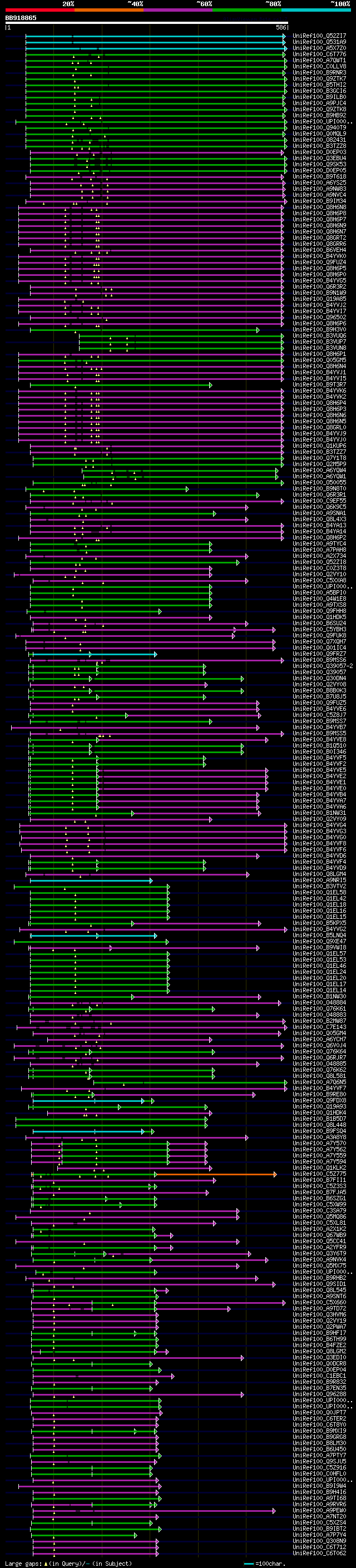
Task: Open hit UniRef100_B9MSS6
Action: point(319,660)
